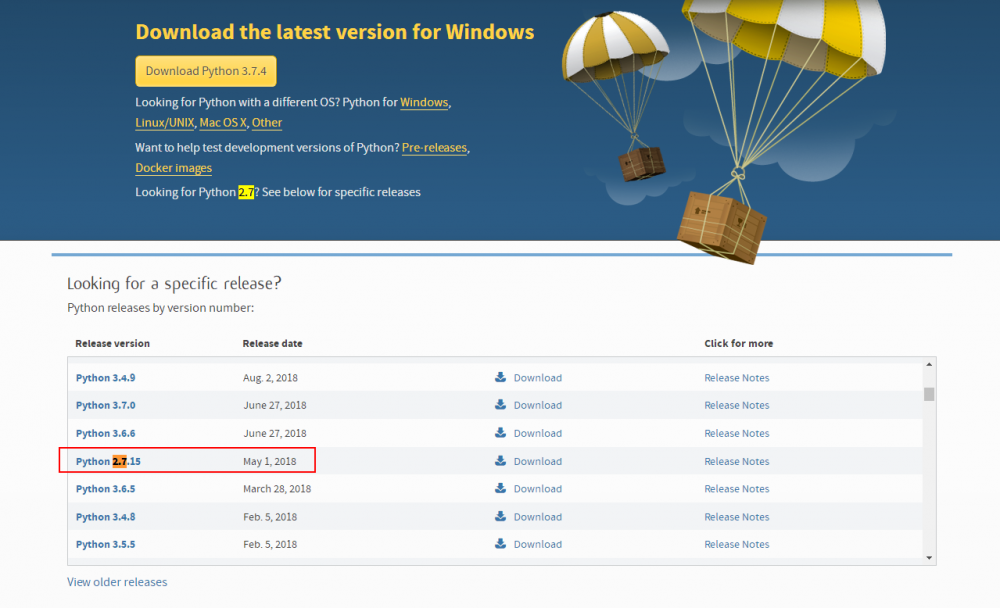
Task: Open the Python 3.4.9 release link
Action: pyautogui.click(x=105, y=378)
